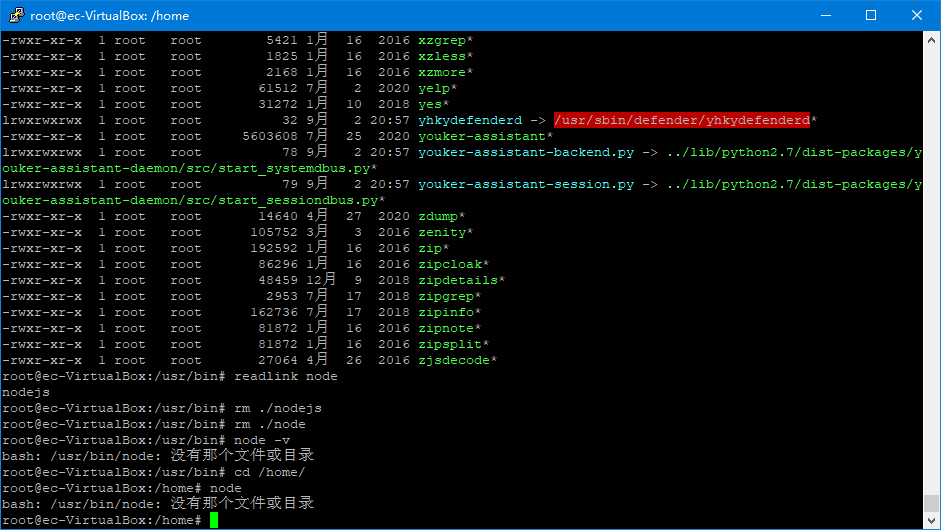Click the 'cd /home/' command

tap(269, 472)
